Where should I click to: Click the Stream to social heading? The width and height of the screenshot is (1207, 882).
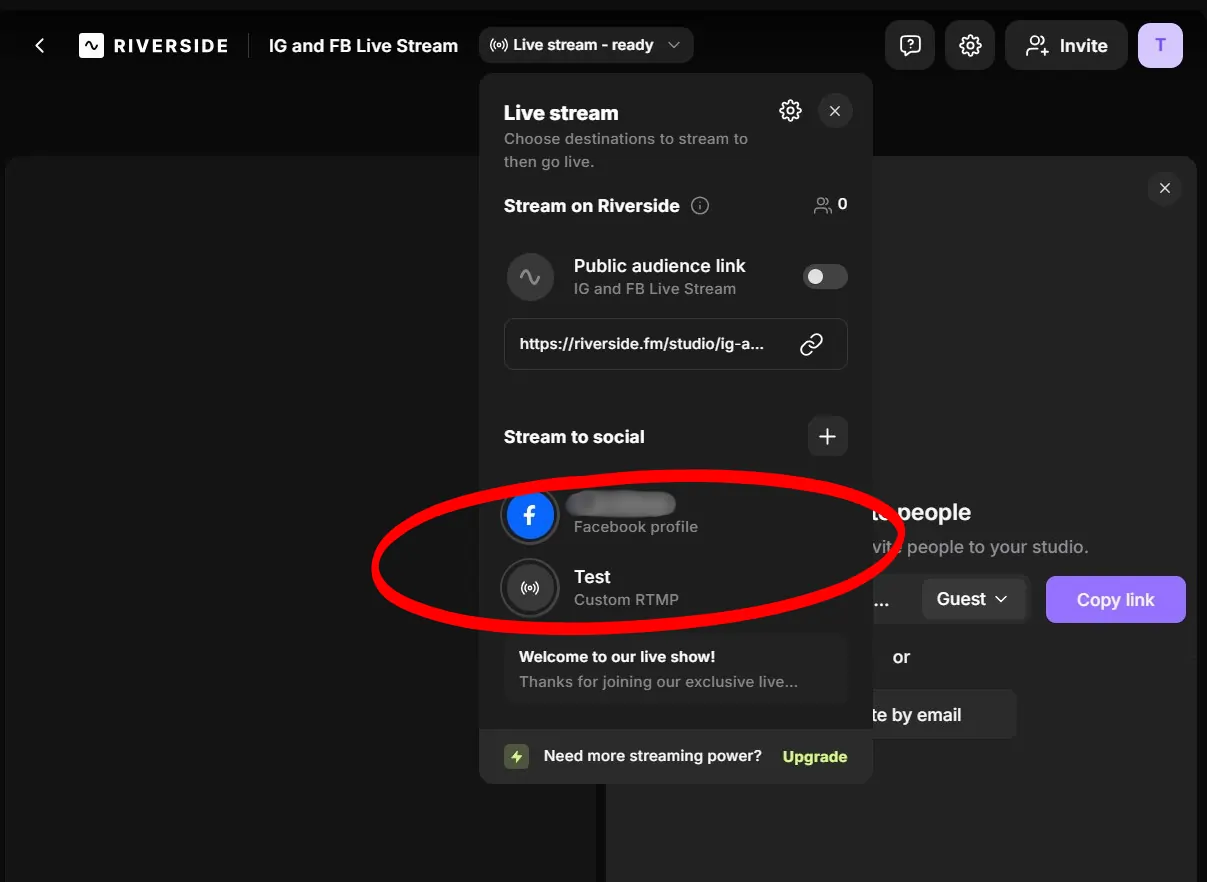pos(574,437)
